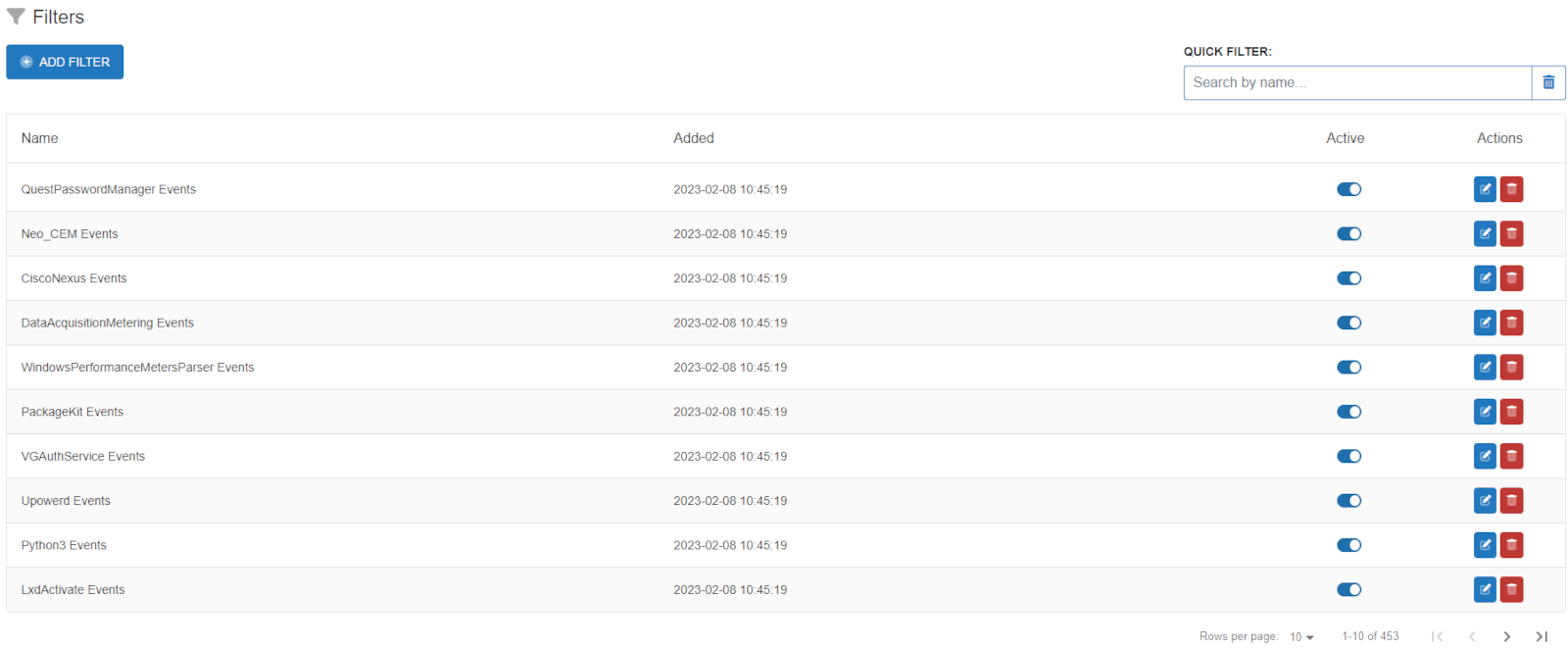Turn off WindowsPerformanceMetersParser Events toggle

click(1348, 368)
